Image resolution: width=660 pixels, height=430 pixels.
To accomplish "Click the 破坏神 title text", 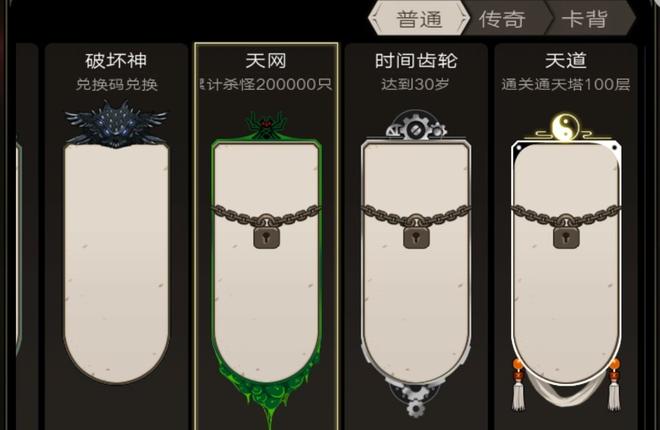I will (x=116, y=61).
